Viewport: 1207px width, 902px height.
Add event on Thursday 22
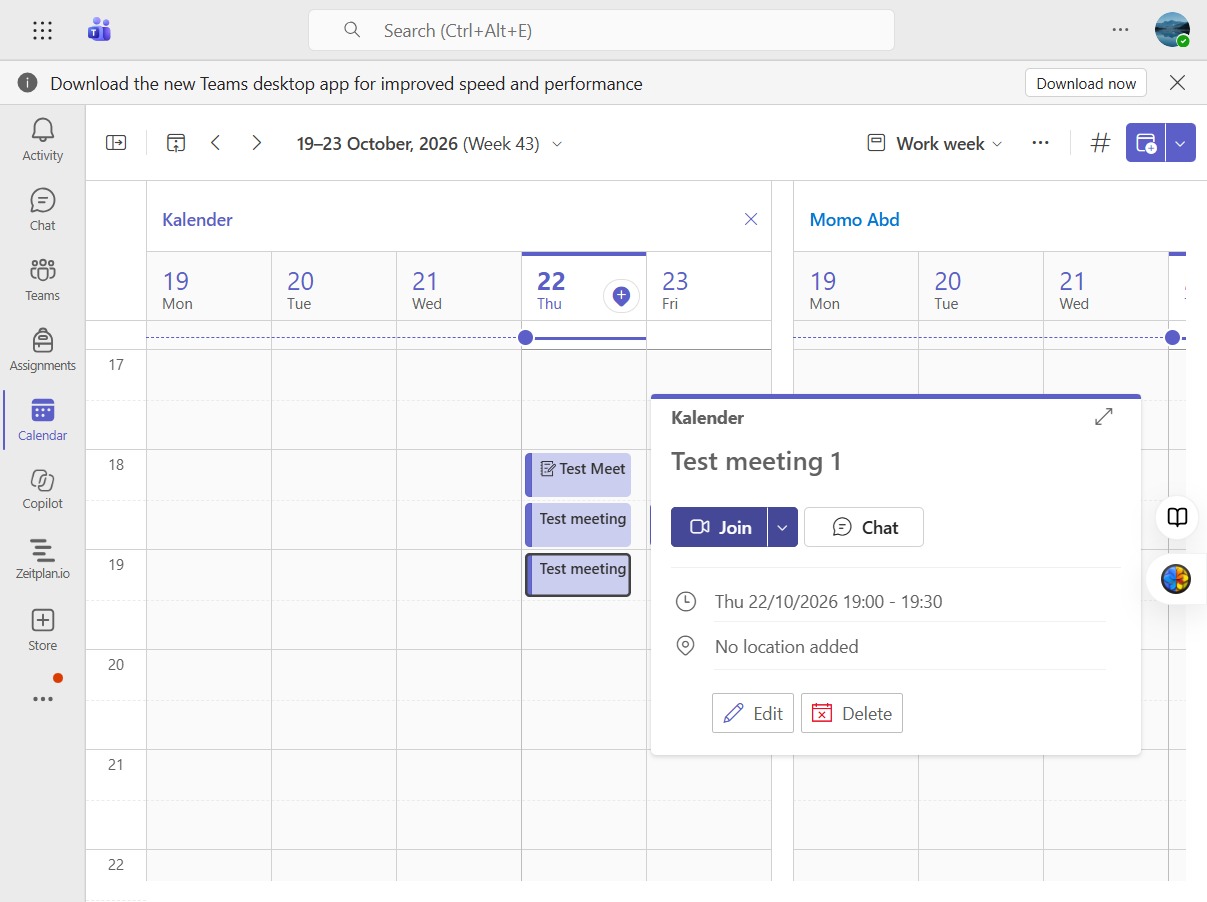pyautogui.click(x=621, y=295)
